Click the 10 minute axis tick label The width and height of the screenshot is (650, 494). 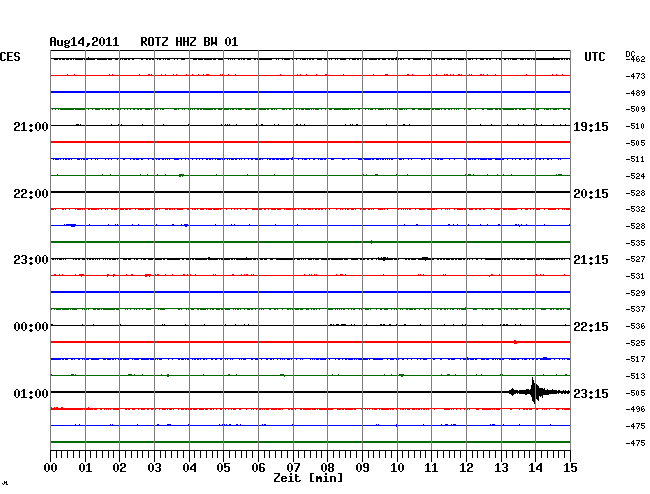(397, 467)
